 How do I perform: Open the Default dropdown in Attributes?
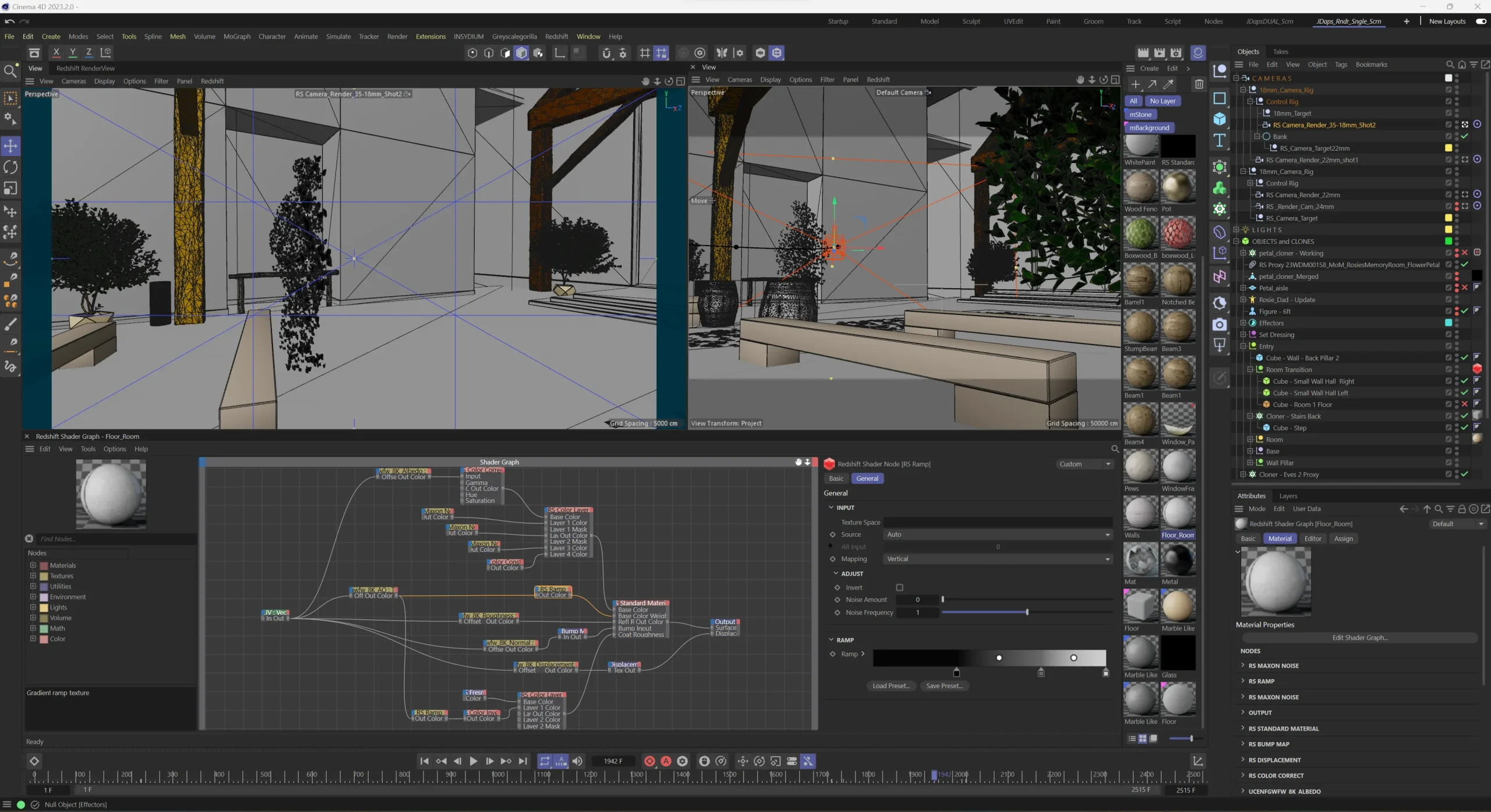(x=1458, y=524)
